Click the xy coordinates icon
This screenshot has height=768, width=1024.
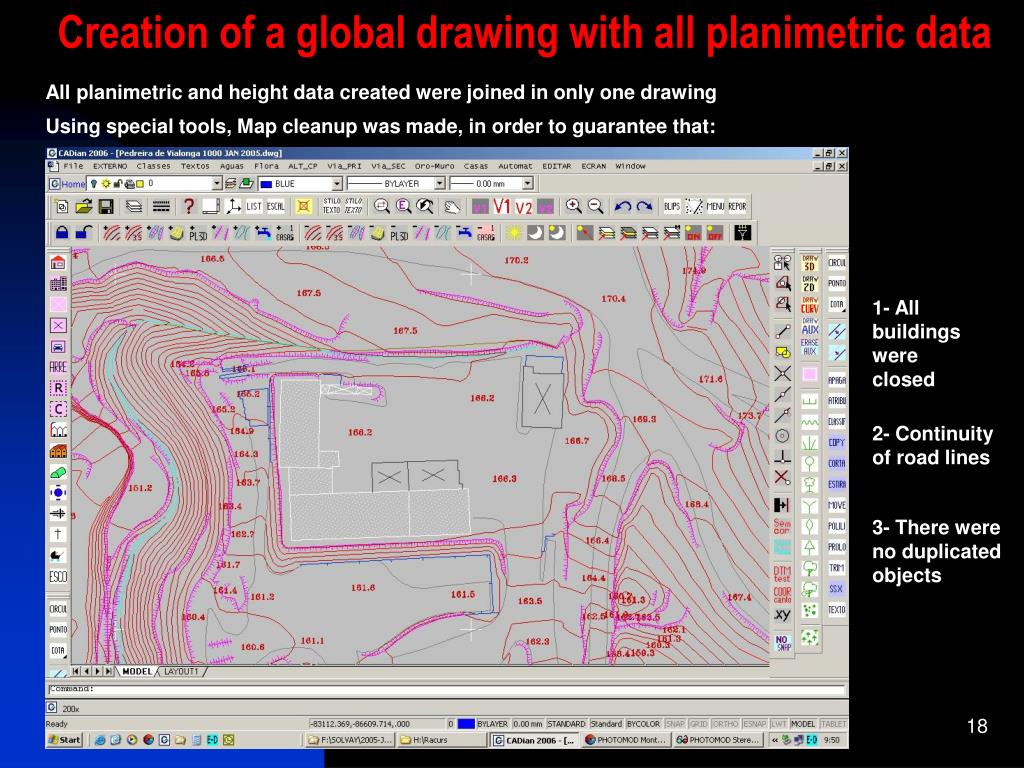(782, 615)
